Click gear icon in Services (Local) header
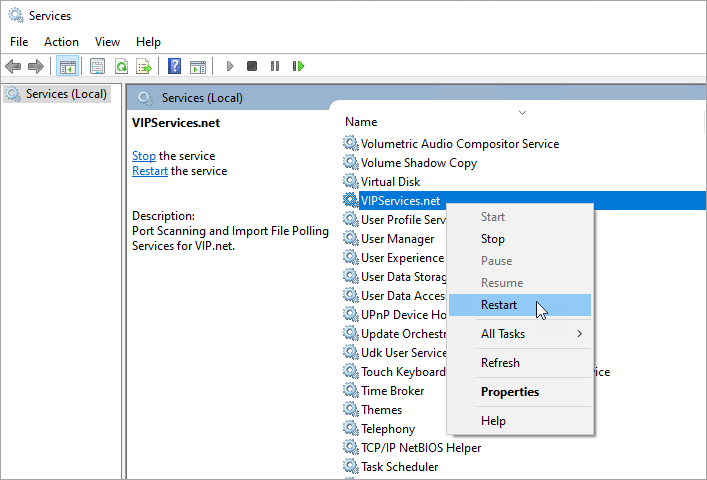 [145, 98]
